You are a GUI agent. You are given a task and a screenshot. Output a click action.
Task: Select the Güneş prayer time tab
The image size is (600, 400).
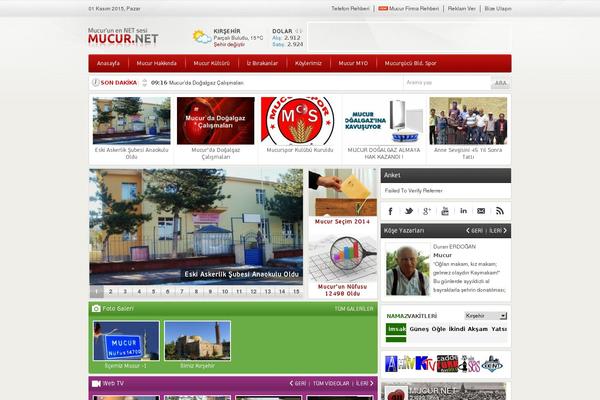pyautogui.click(x=419, y=329)
